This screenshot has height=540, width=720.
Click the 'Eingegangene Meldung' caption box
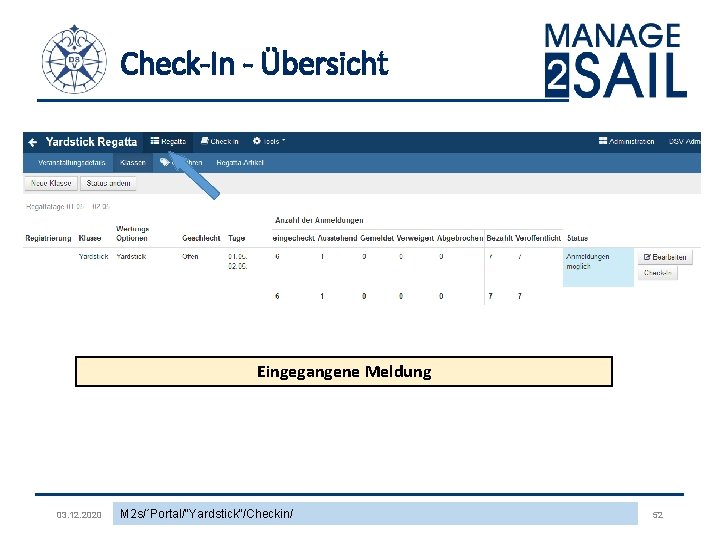click(344, 371)
